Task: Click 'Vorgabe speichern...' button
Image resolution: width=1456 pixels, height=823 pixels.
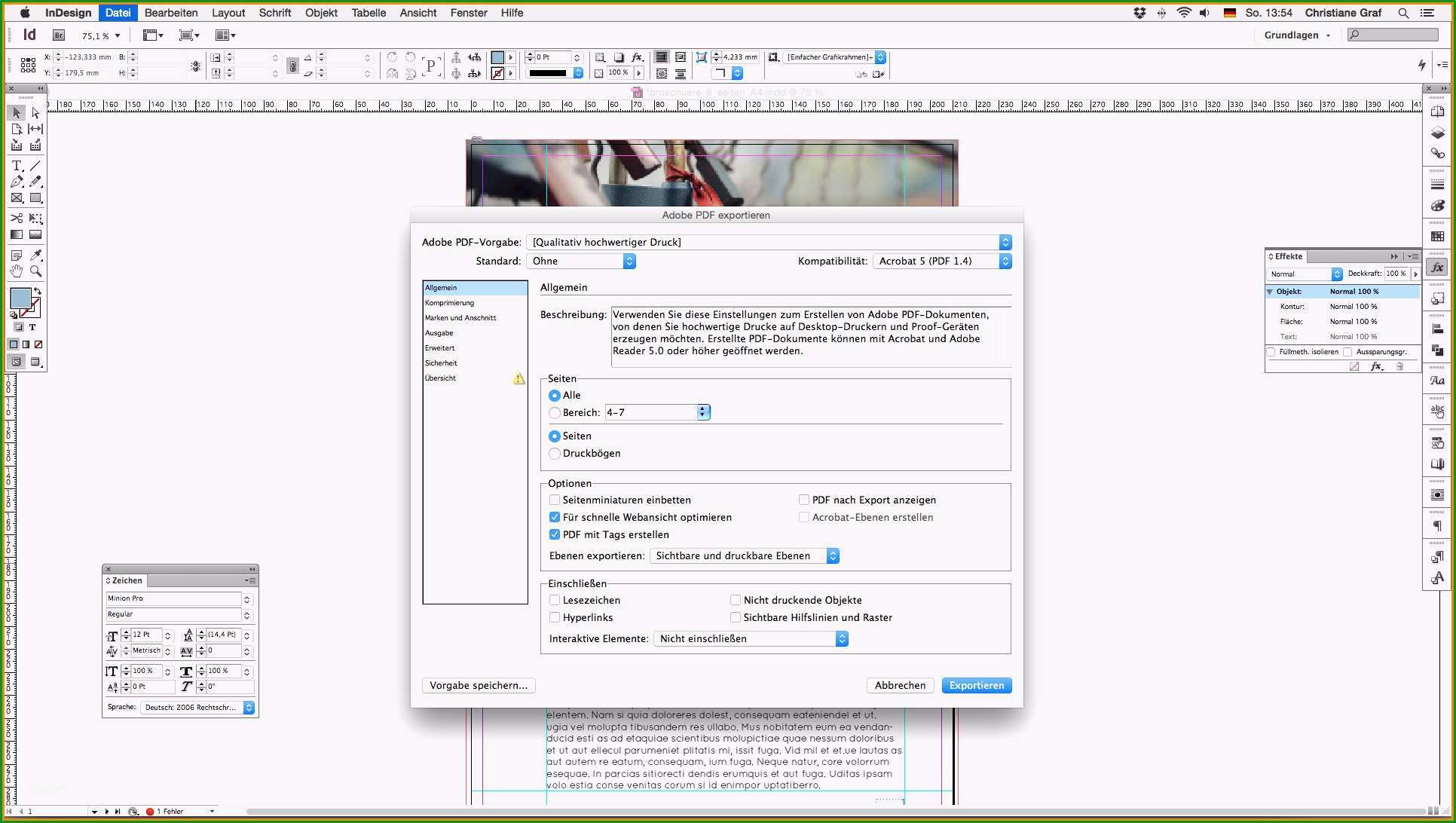Action: tap(479, 685)
